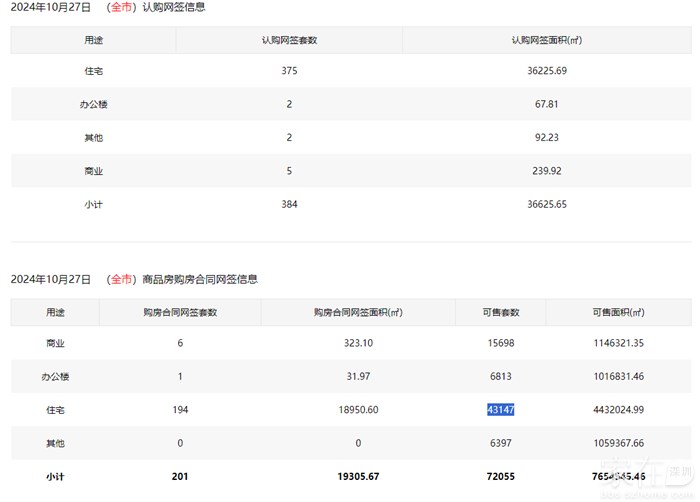Click the 15698 available units cell
This screenshot has height=502, width=700.
point(500,343)
